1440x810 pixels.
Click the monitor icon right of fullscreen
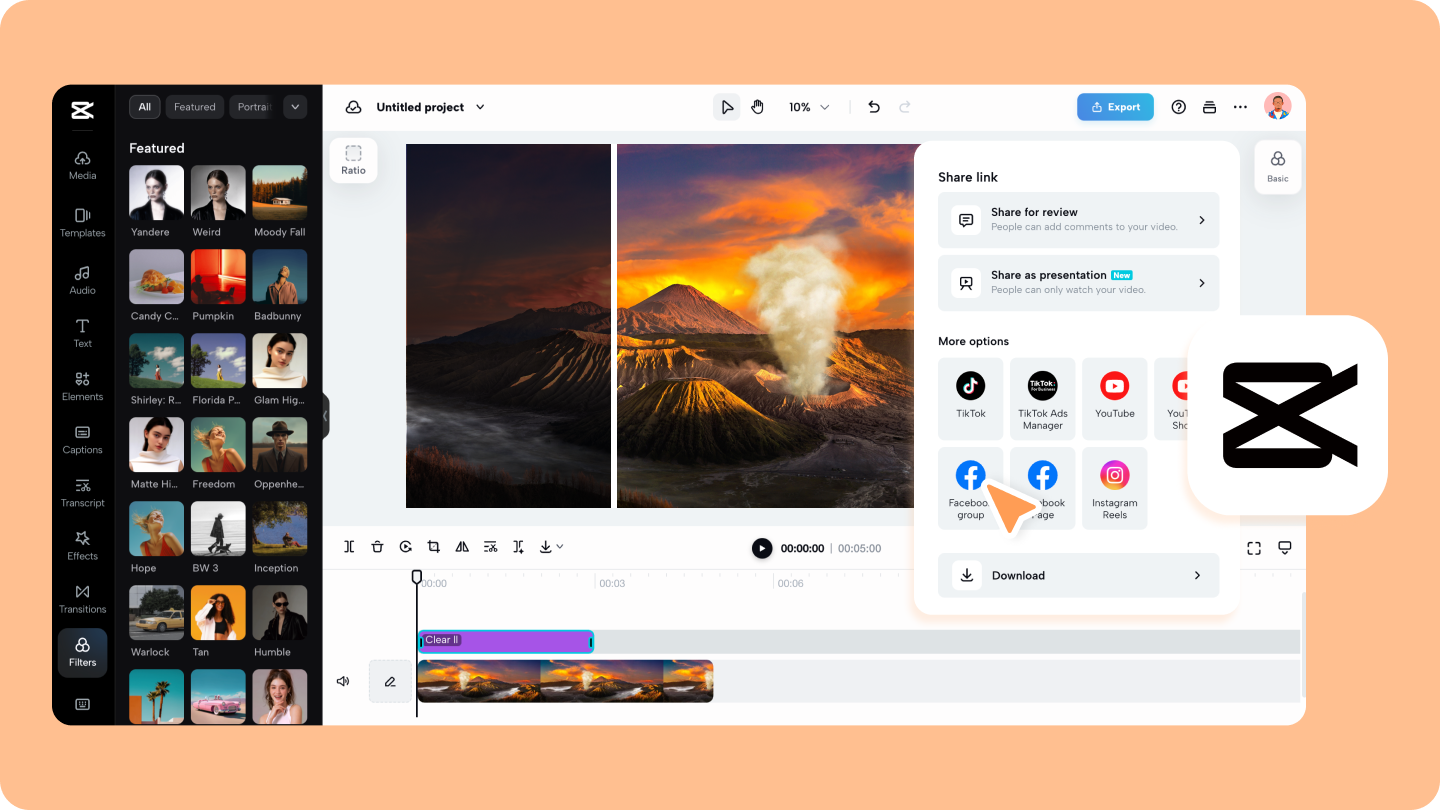click(1285, 548)
